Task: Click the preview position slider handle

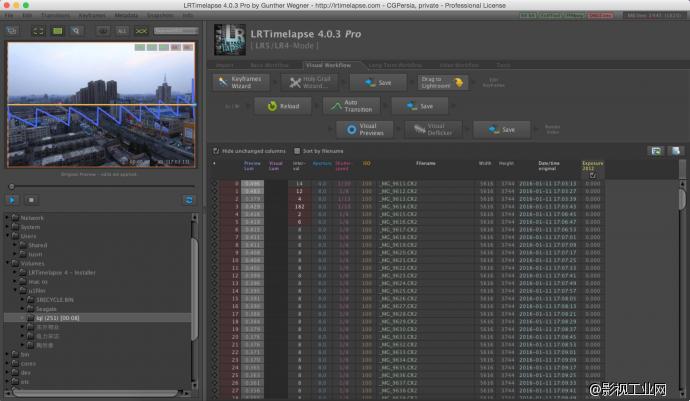Action: 12,187
